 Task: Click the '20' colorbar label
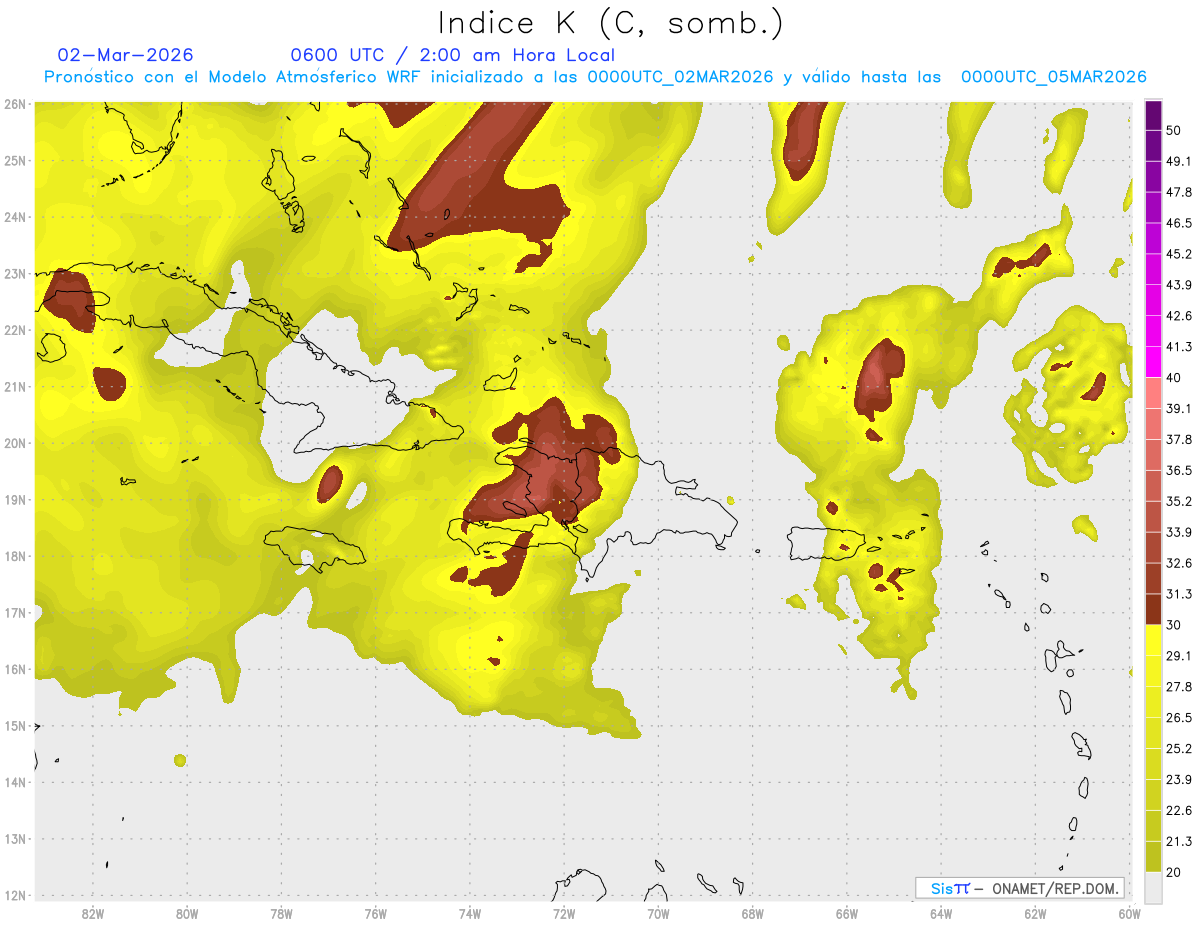pos(1174,872)
